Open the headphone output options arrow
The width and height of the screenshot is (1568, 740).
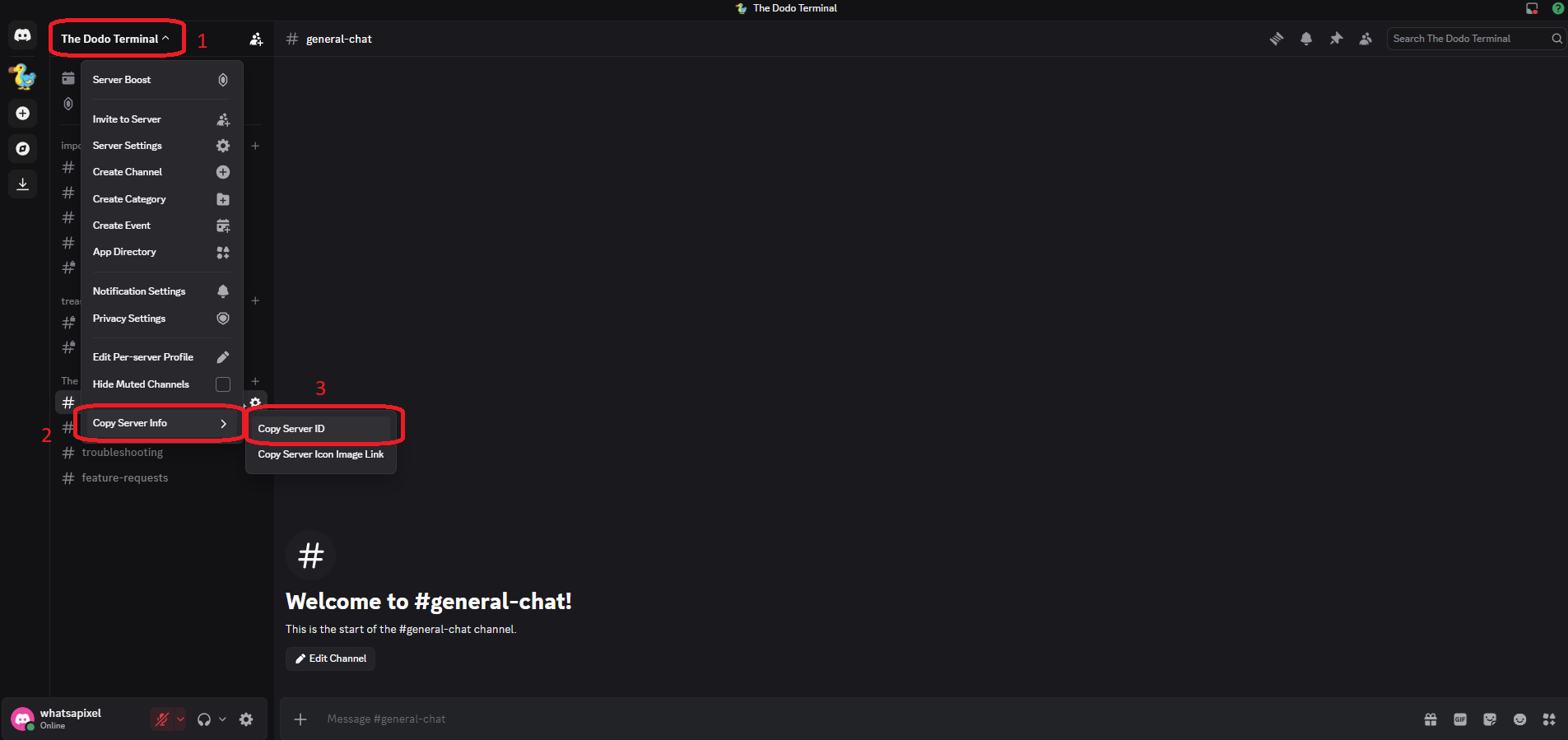[222, 719]
